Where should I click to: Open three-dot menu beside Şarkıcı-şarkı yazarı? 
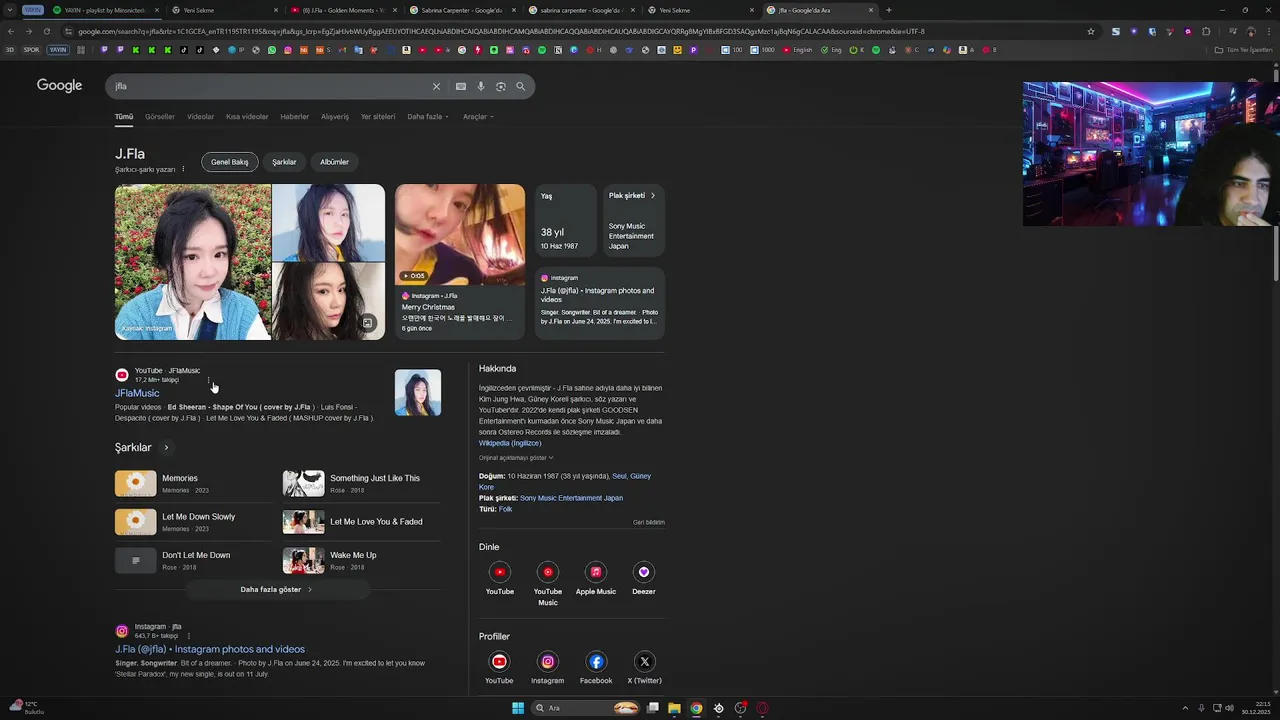click(183, 169)
